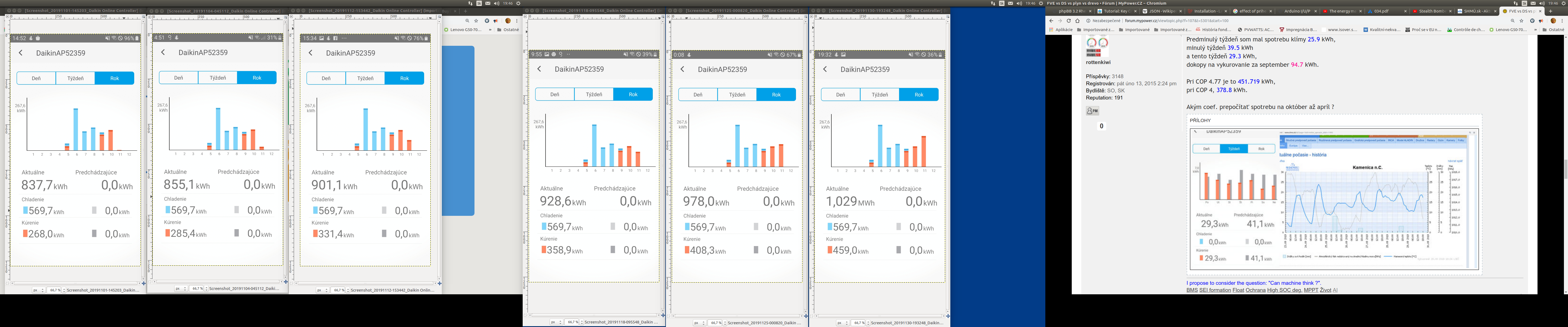The image size is (1568, 327).
Task: Click the PM icon under rottenkiwi's profile
Action: coord(1093,111)
